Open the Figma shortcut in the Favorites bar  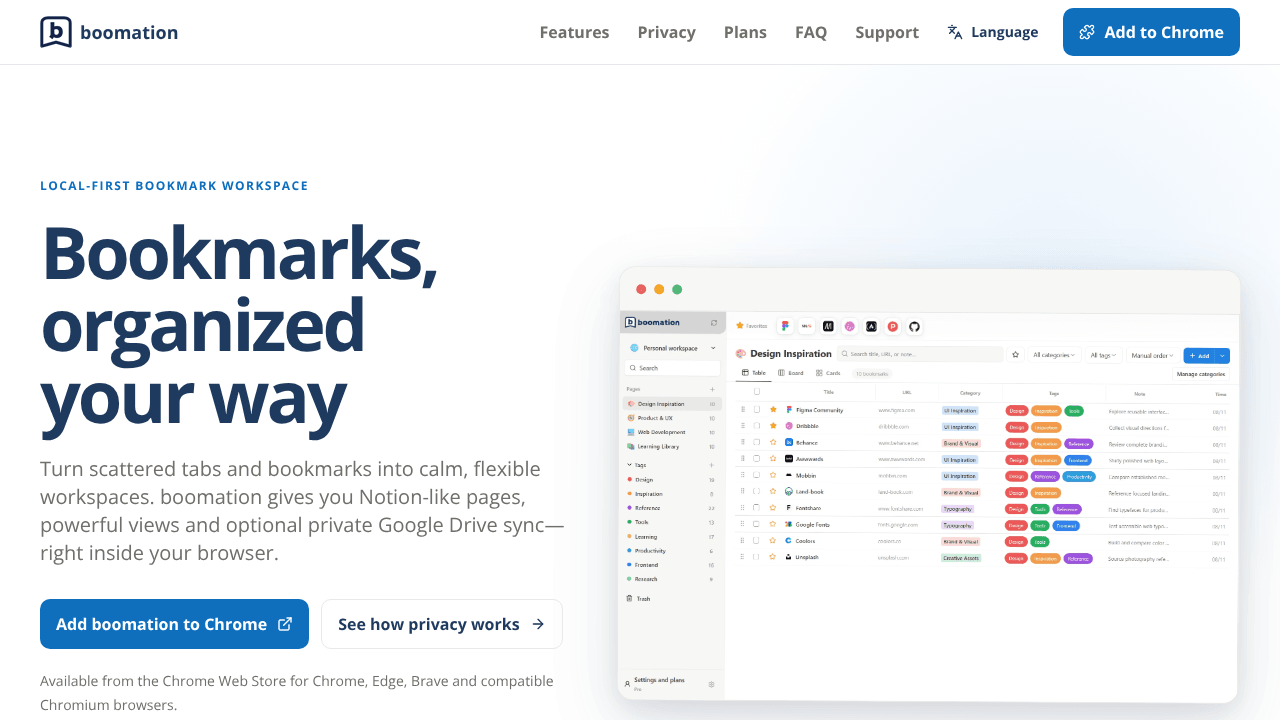coord(786,326)
